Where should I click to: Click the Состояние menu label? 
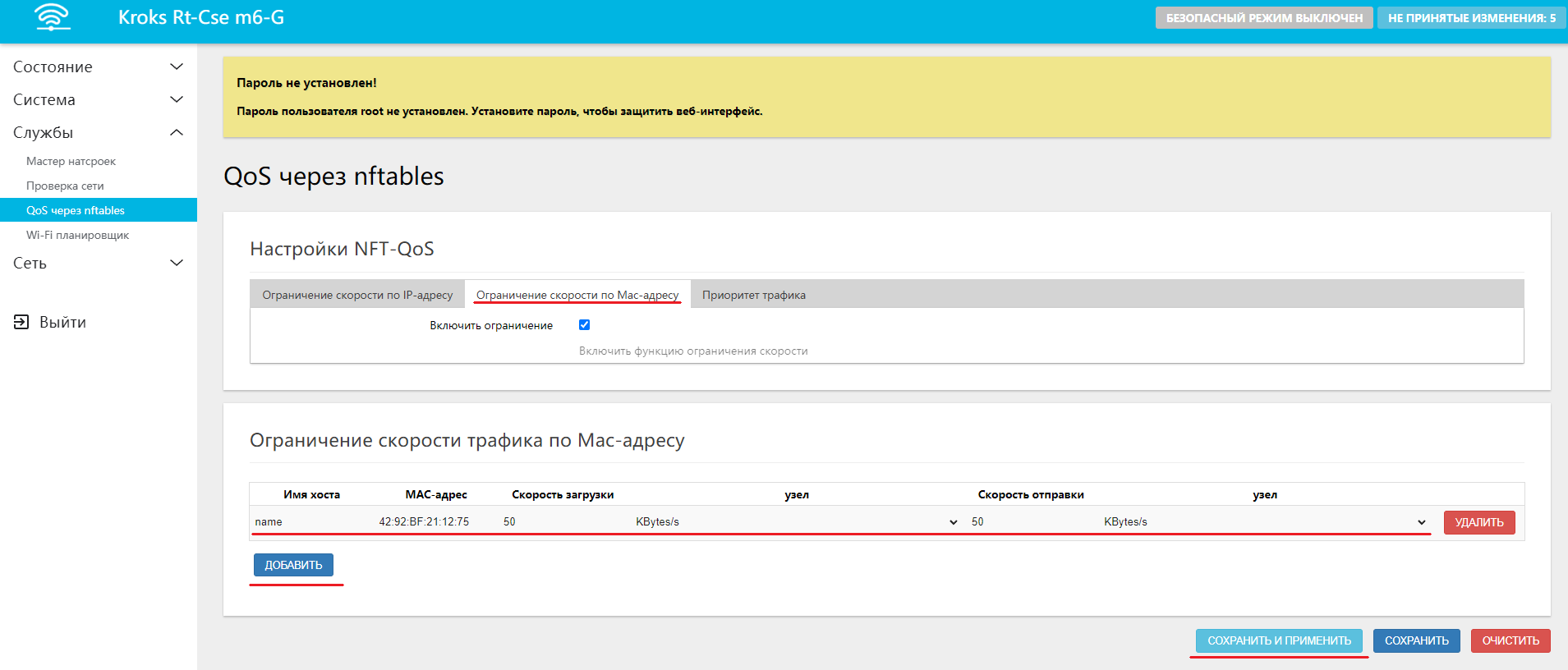point(53,67)
